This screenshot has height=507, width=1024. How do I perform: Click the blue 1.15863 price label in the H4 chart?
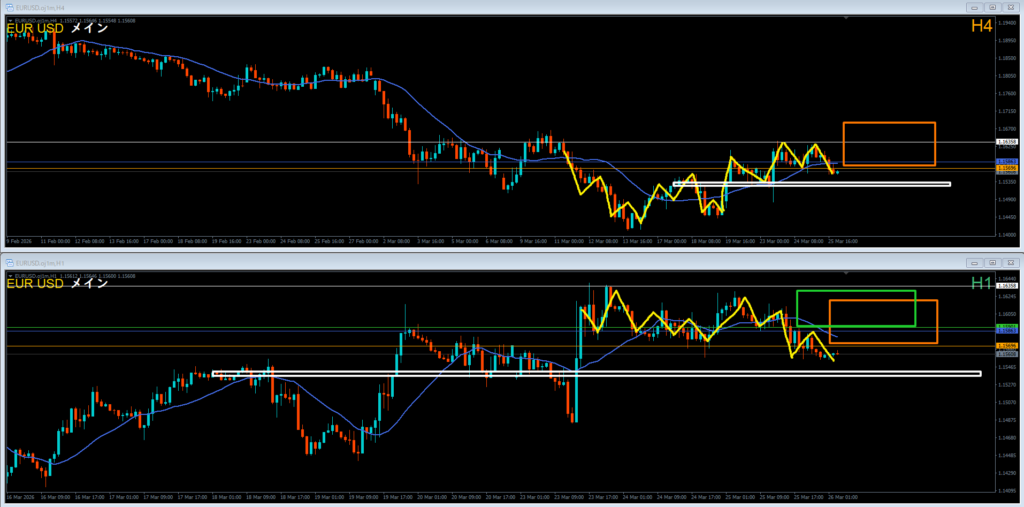[x=1006, y=161]
